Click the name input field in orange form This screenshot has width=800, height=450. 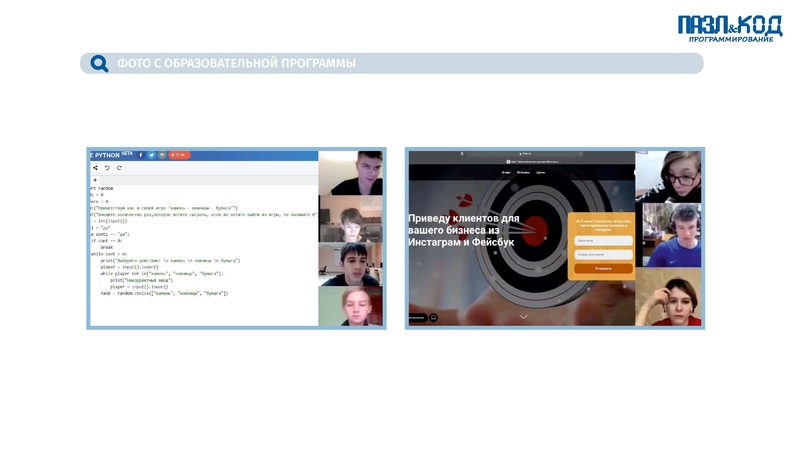[x=603, y=241]
